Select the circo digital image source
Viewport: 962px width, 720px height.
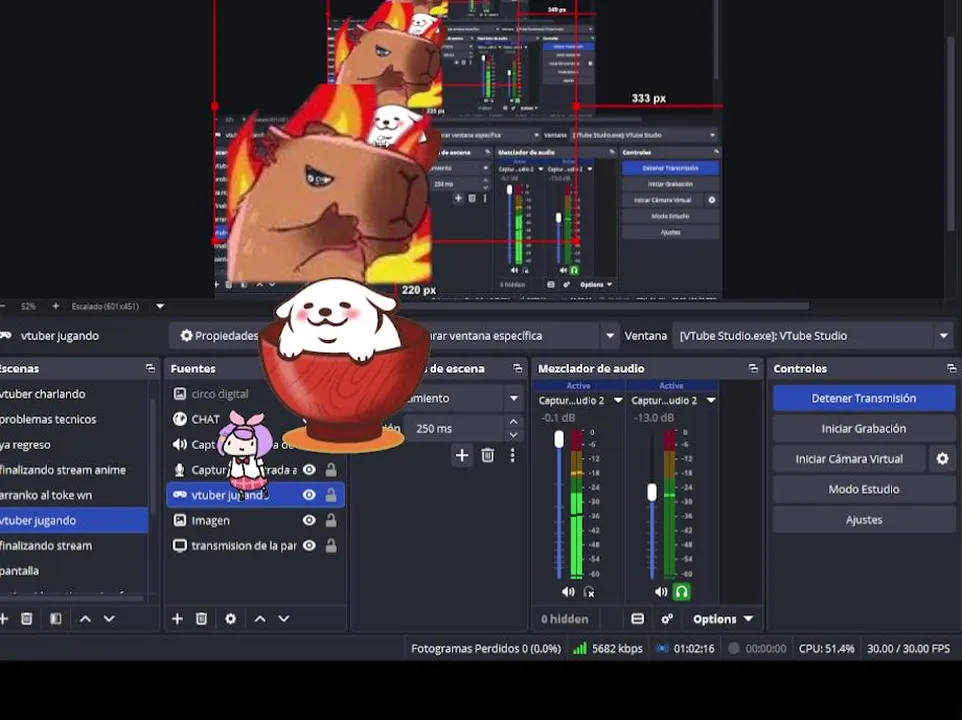coord(220,394)
